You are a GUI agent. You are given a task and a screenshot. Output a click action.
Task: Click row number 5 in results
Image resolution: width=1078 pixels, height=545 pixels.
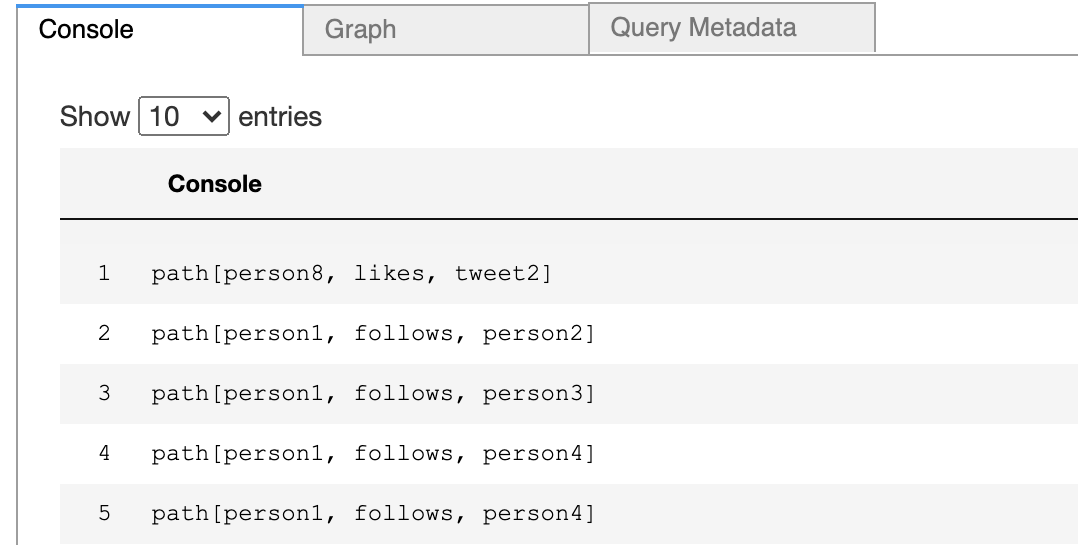[x=104, y=513]
